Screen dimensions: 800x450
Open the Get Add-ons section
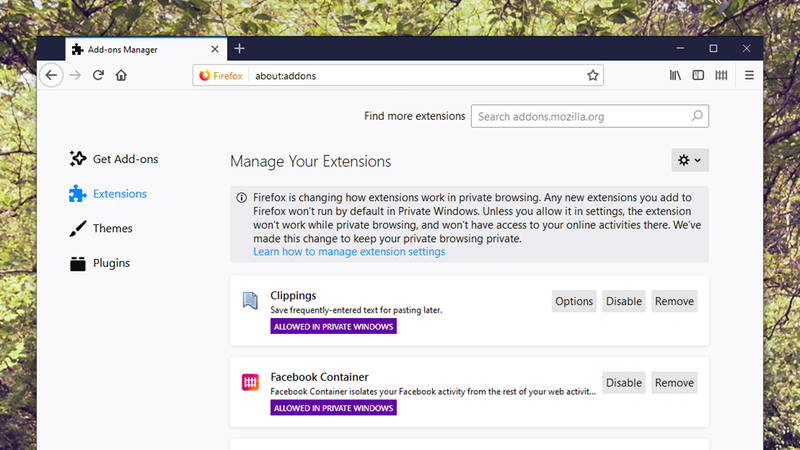point(114,159)
